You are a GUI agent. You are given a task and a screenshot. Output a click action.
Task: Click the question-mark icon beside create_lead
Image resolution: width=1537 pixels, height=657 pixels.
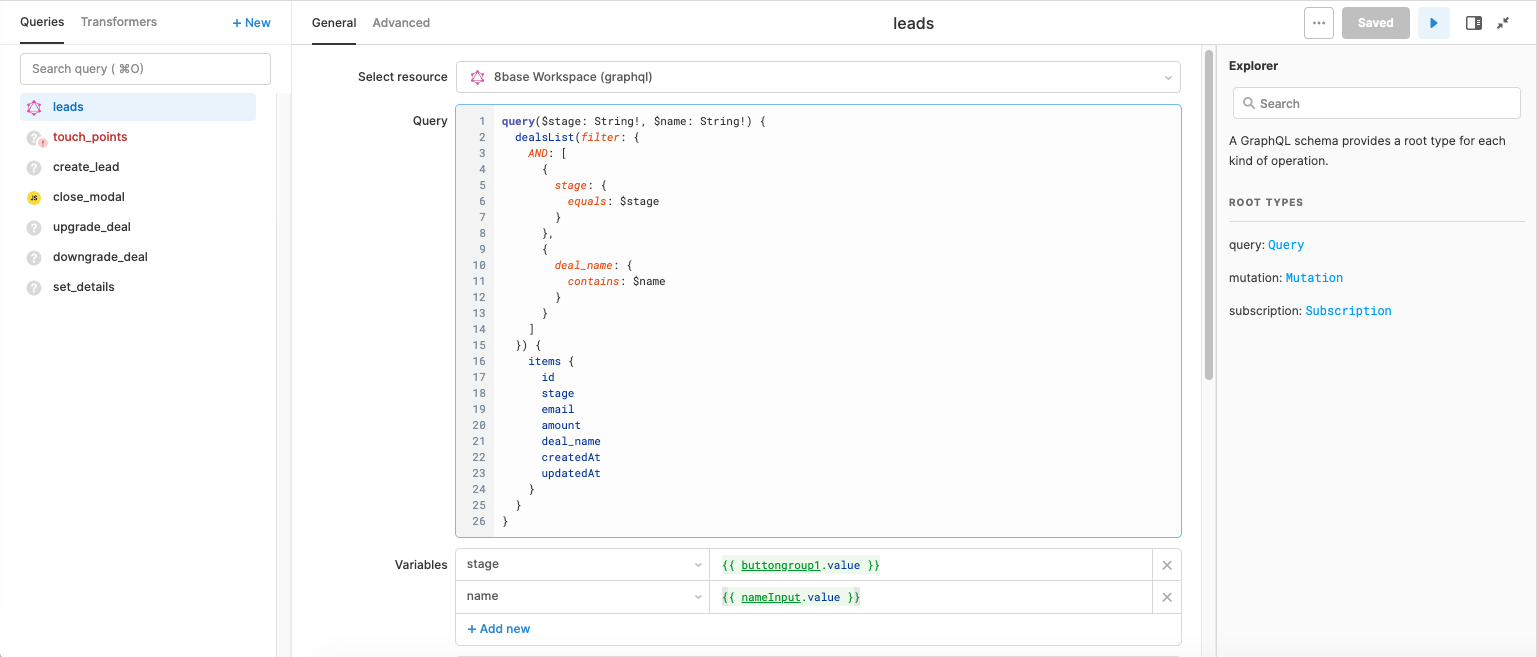34,167
